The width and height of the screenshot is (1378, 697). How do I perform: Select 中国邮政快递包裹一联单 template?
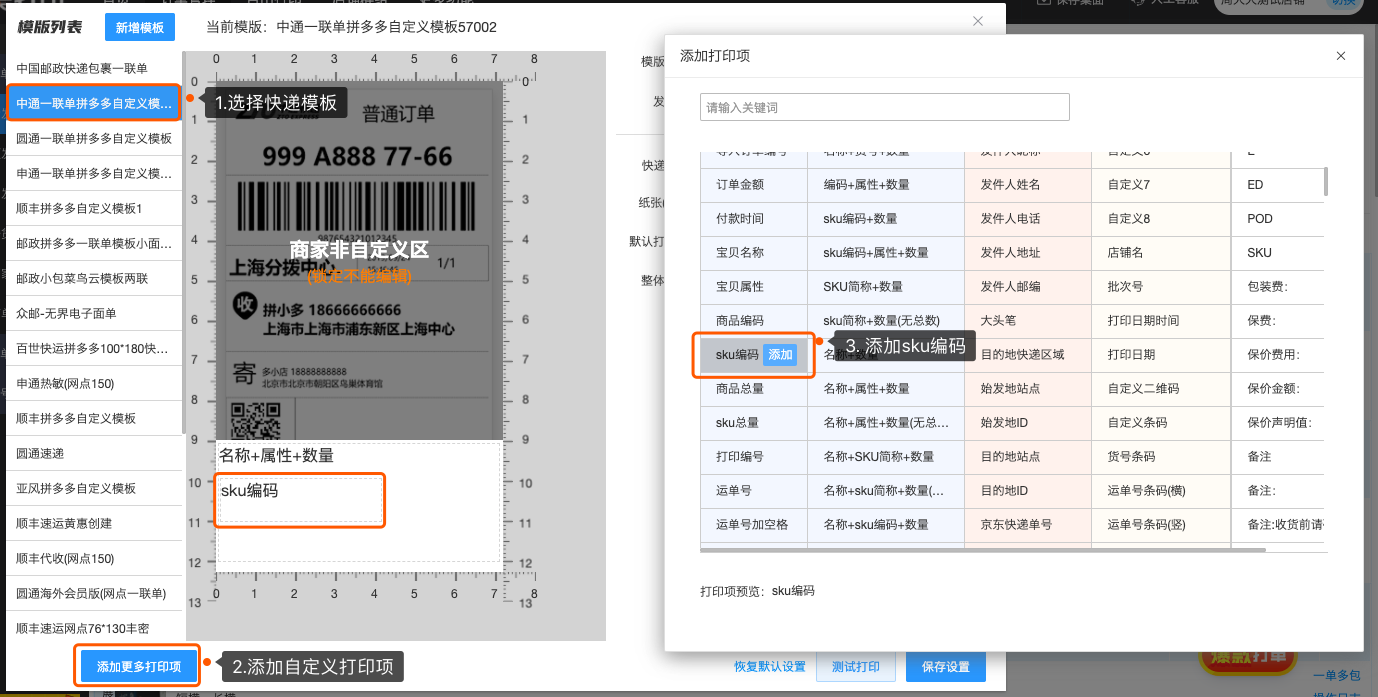pos(82,69)
